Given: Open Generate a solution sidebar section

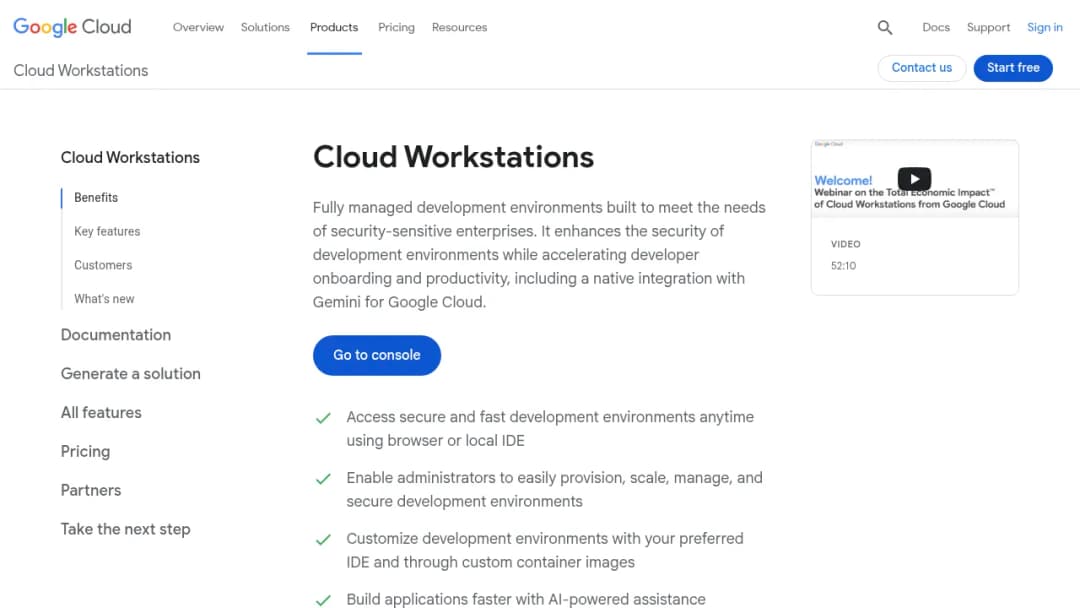Looking at the screenshot, I should click(131, 374).
